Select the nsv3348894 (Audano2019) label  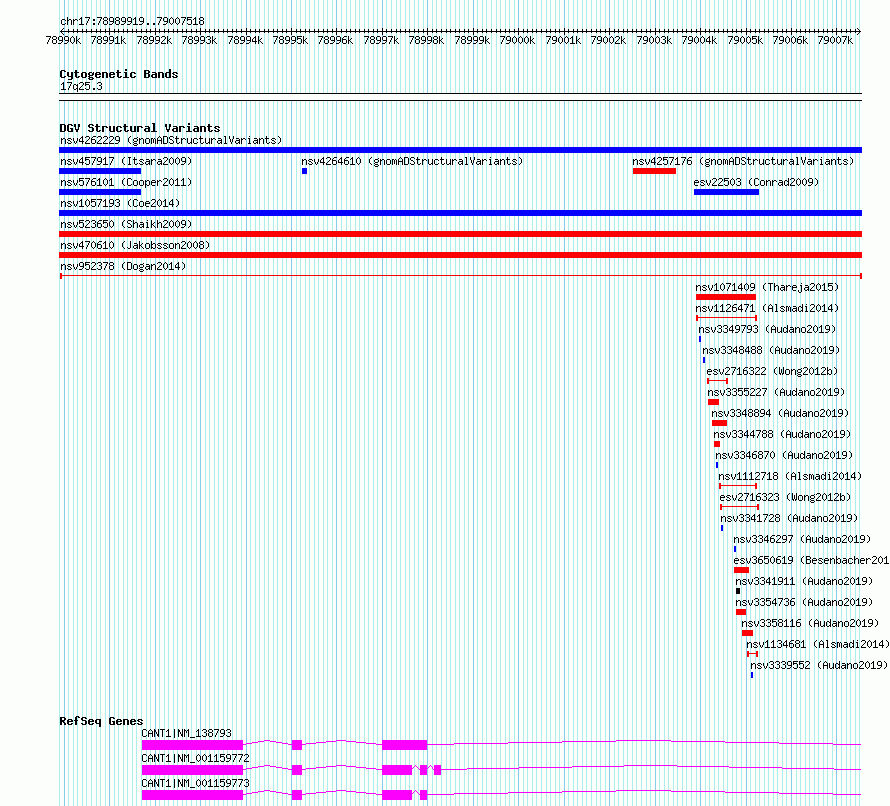780,413
